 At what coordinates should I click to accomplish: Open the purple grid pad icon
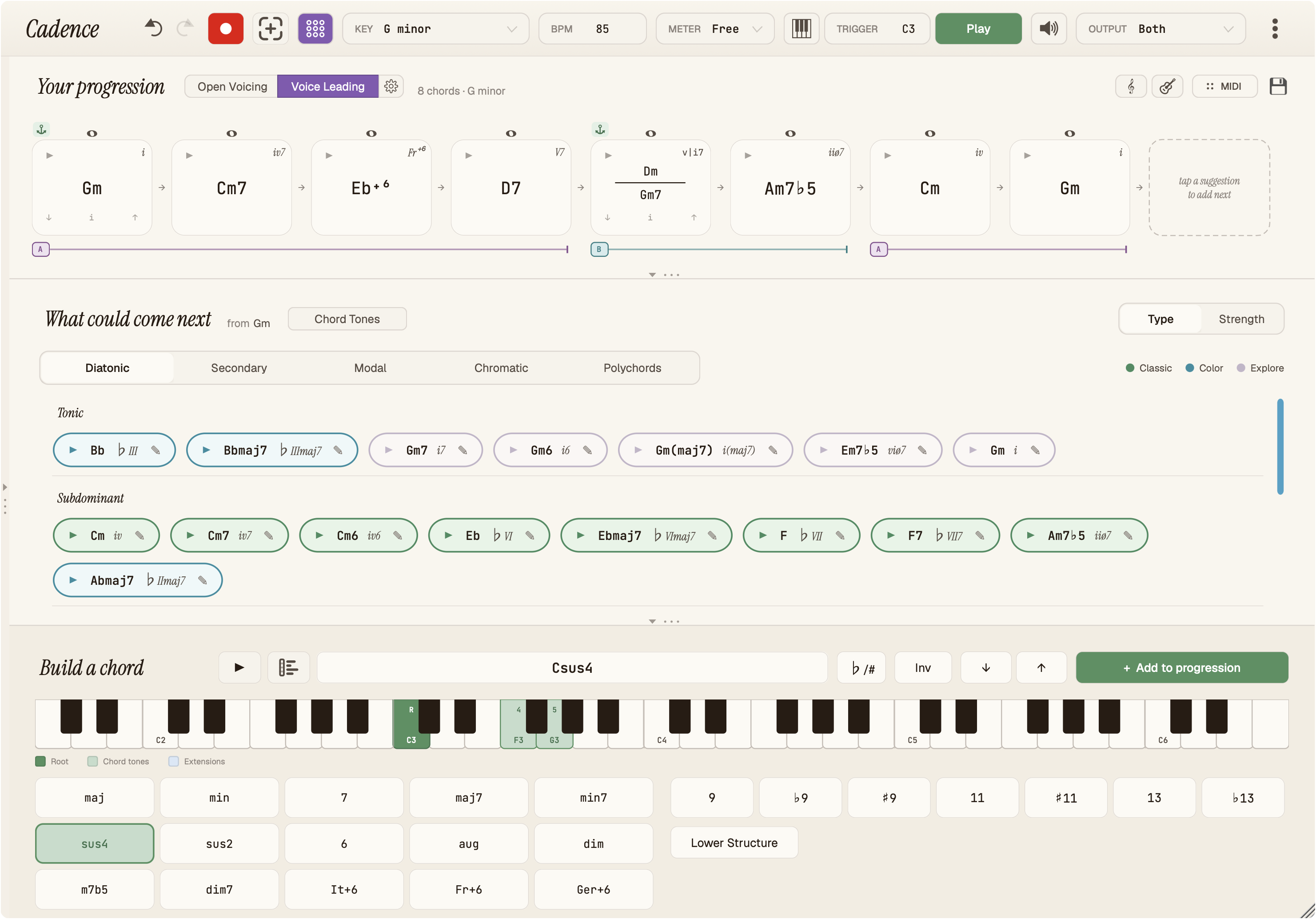click(x=315, y=29)
